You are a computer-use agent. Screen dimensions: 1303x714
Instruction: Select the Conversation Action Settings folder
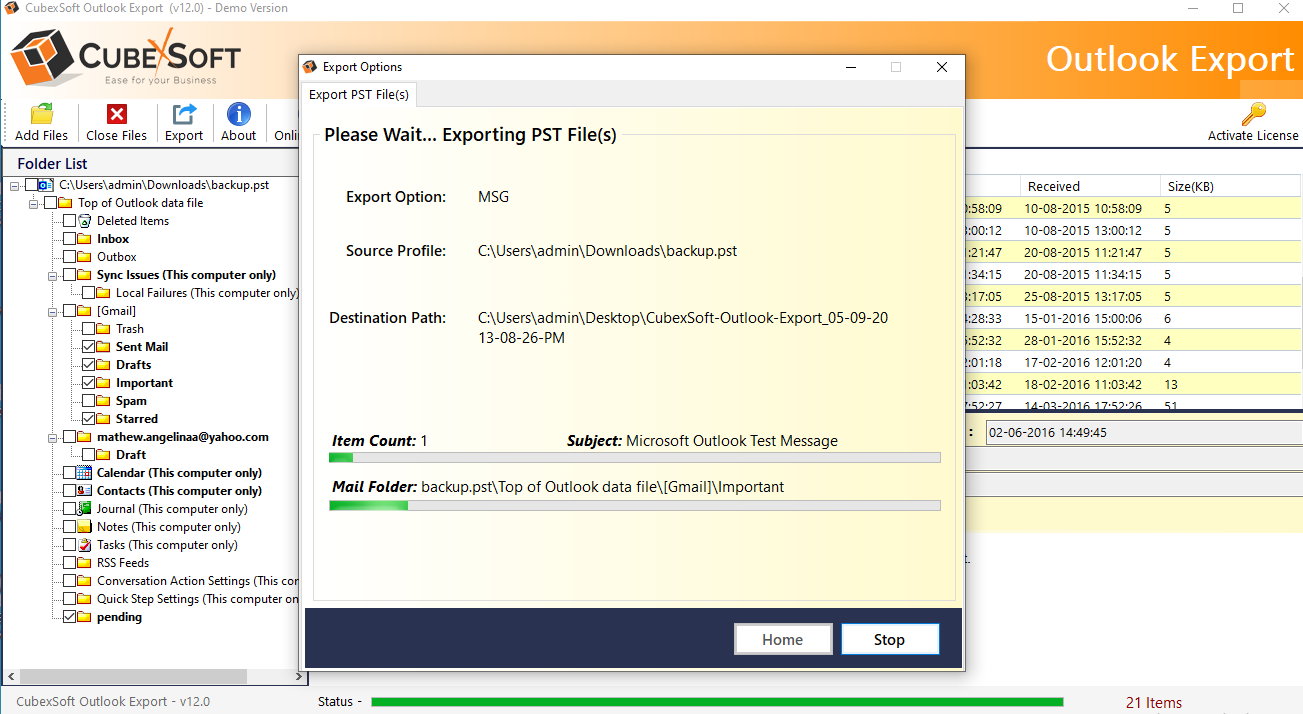197,581
